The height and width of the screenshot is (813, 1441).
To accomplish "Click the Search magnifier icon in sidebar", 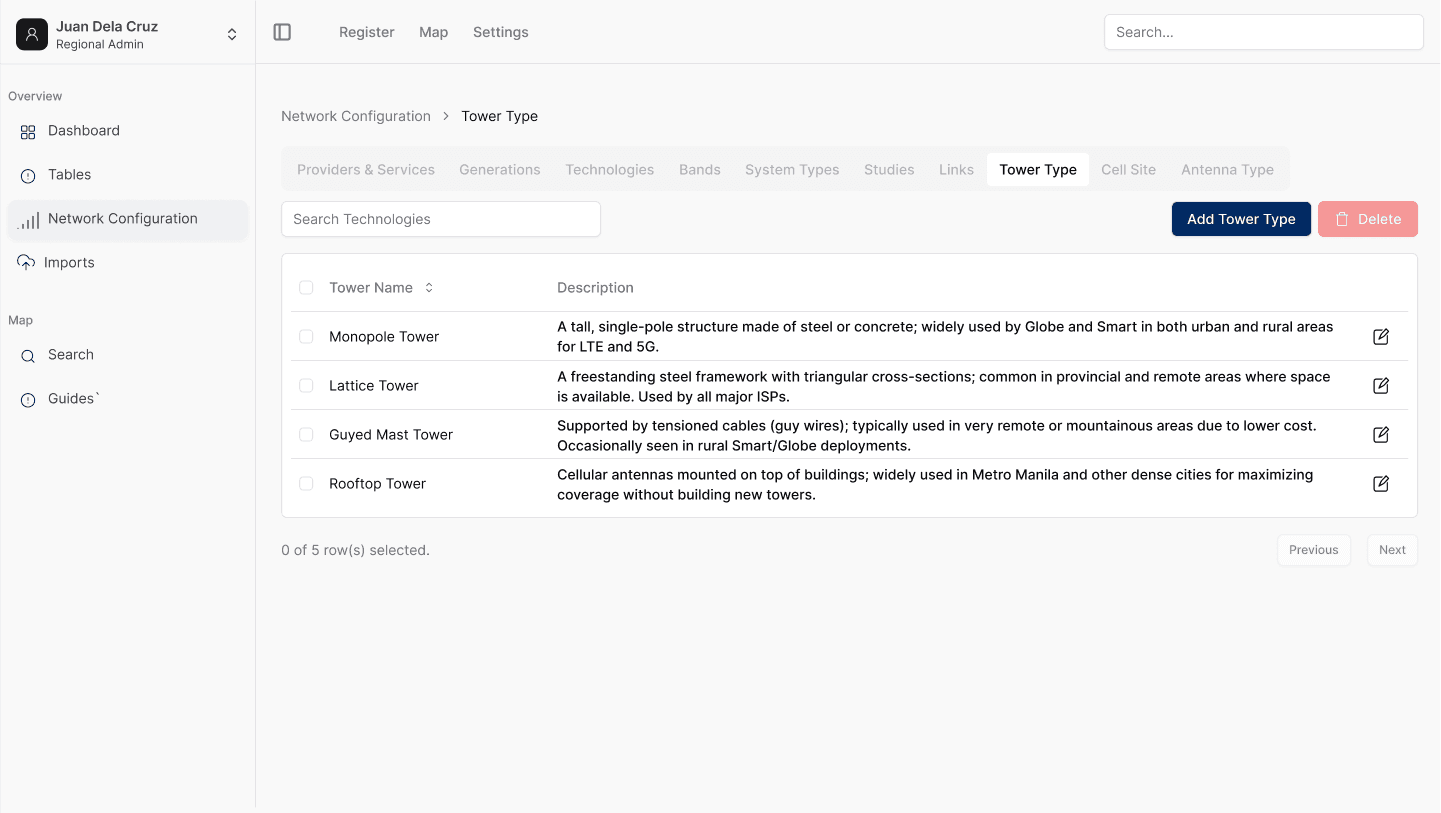I will pyautogui.click(x=28, y=355).
